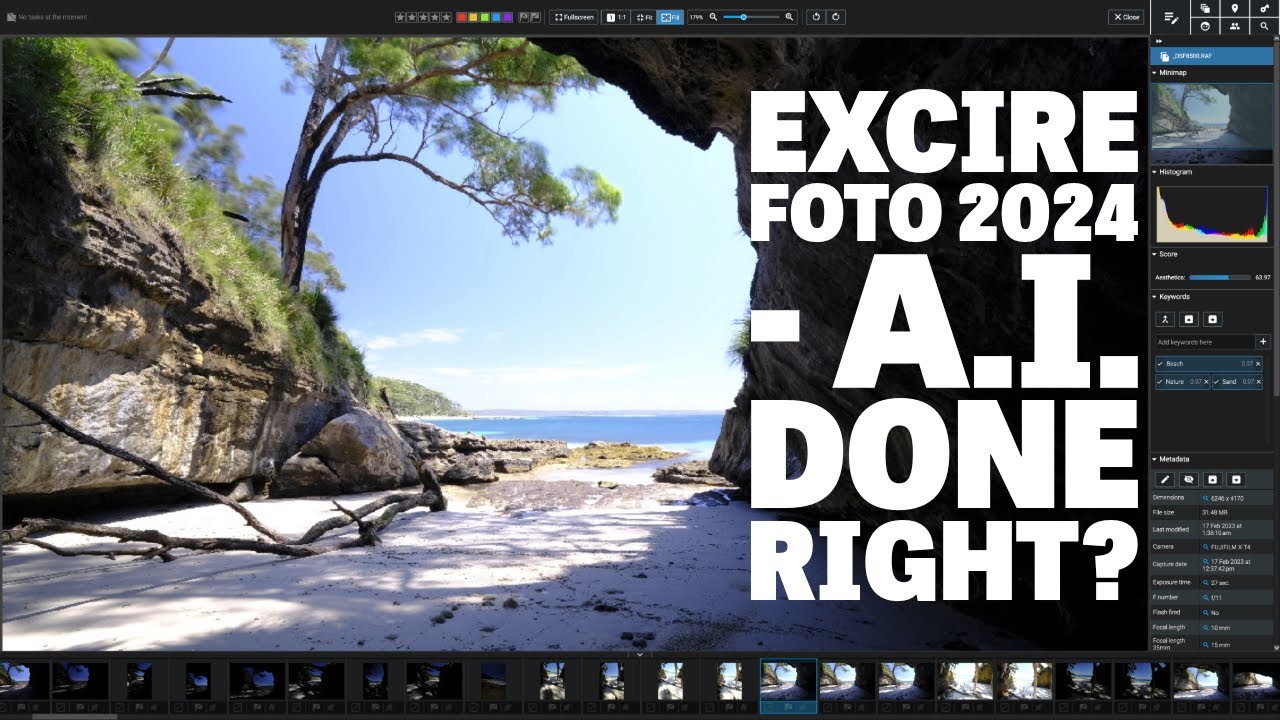Toggle hidden metadata fields with the eye icon

tap(1188, 480)
